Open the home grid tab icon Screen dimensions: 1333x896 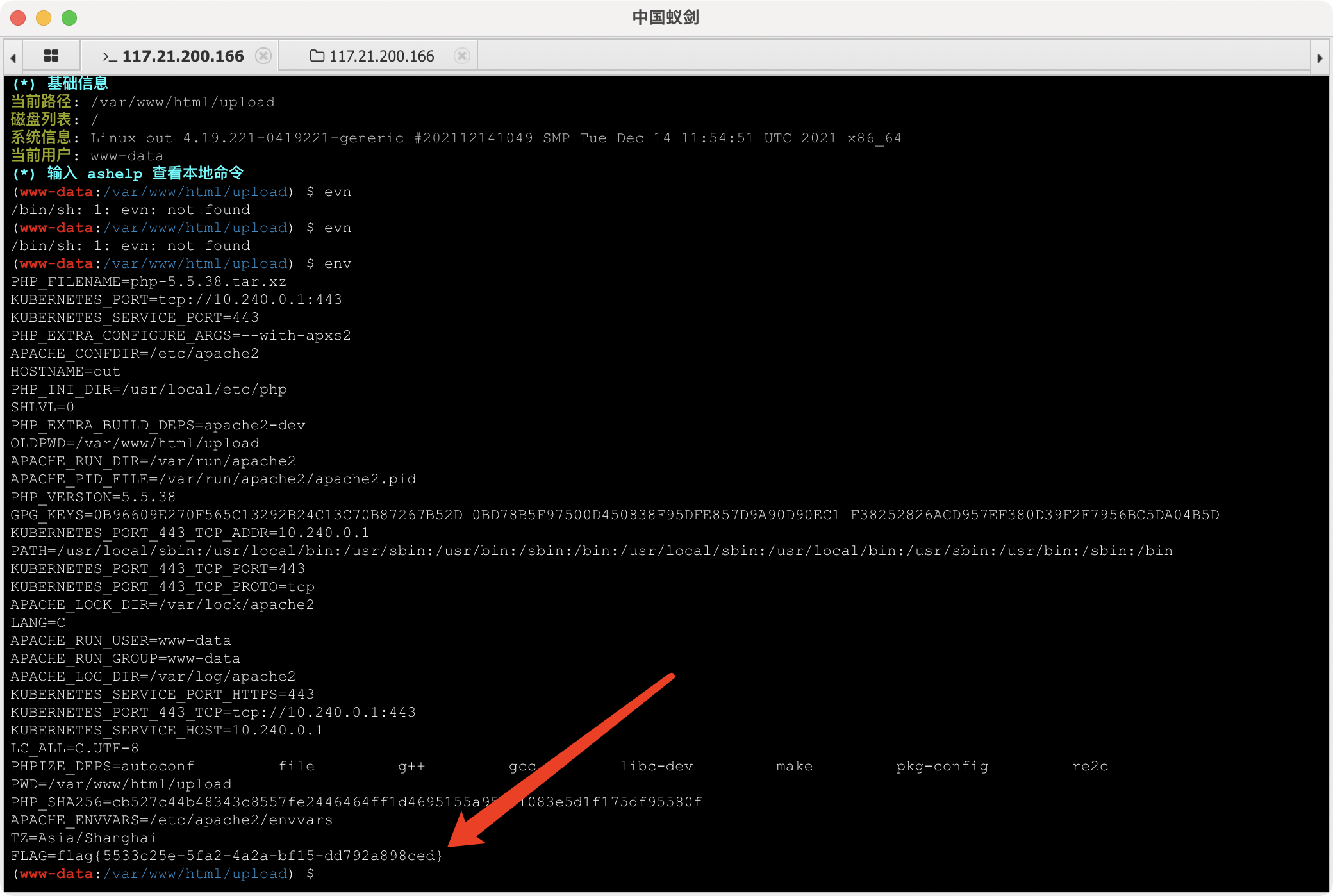(x=51, y=56)
